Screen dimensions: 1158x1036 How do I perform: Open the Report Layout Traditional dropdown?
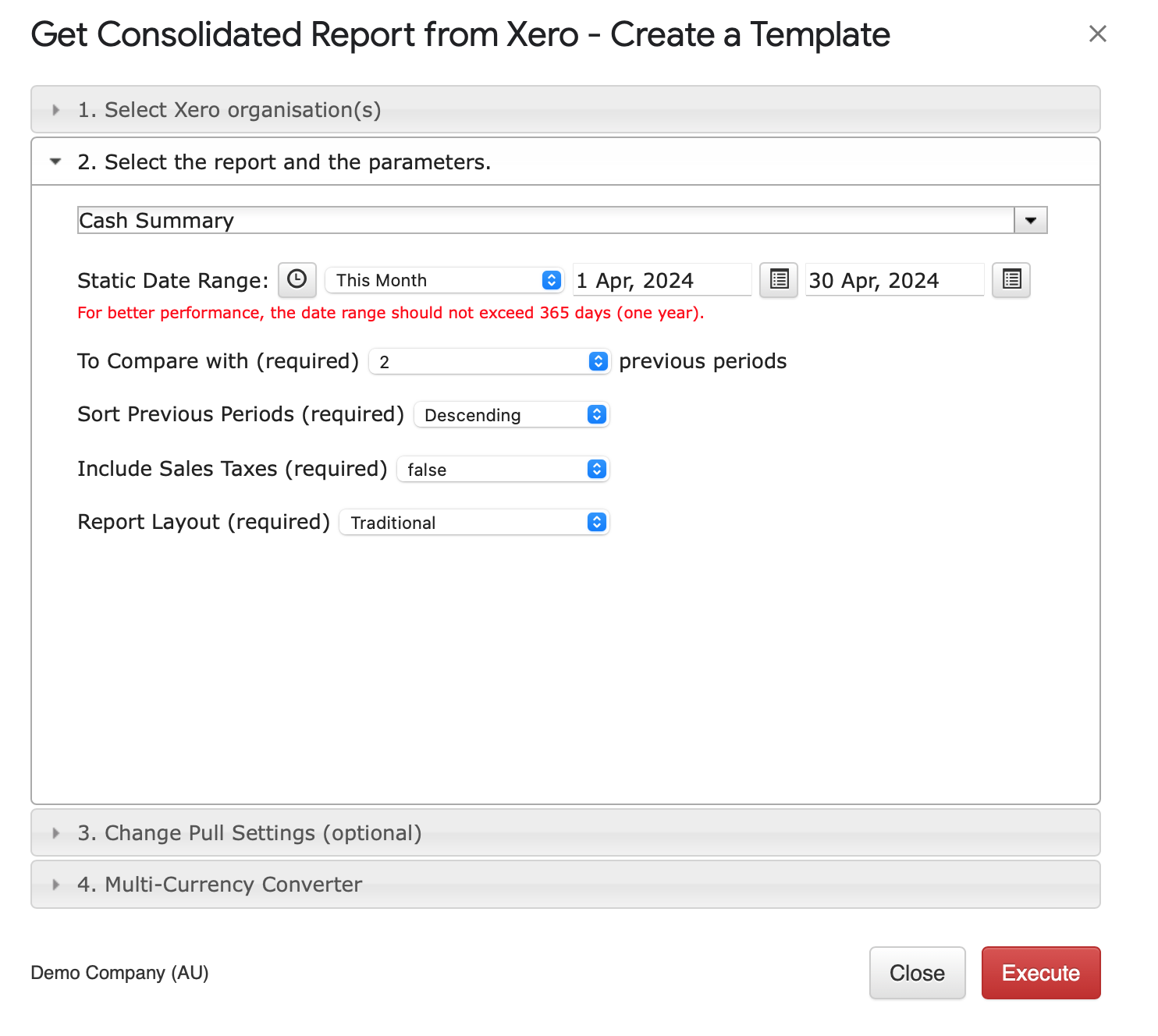tap(474, 522)
